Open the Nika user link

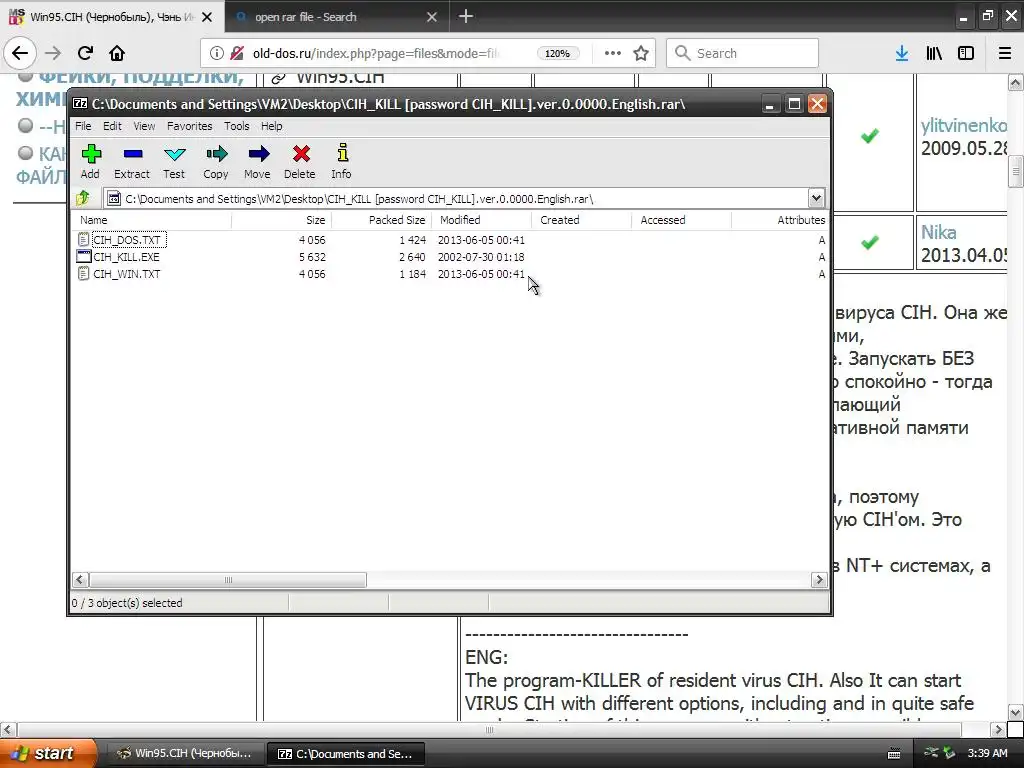[x=938, y=232]
